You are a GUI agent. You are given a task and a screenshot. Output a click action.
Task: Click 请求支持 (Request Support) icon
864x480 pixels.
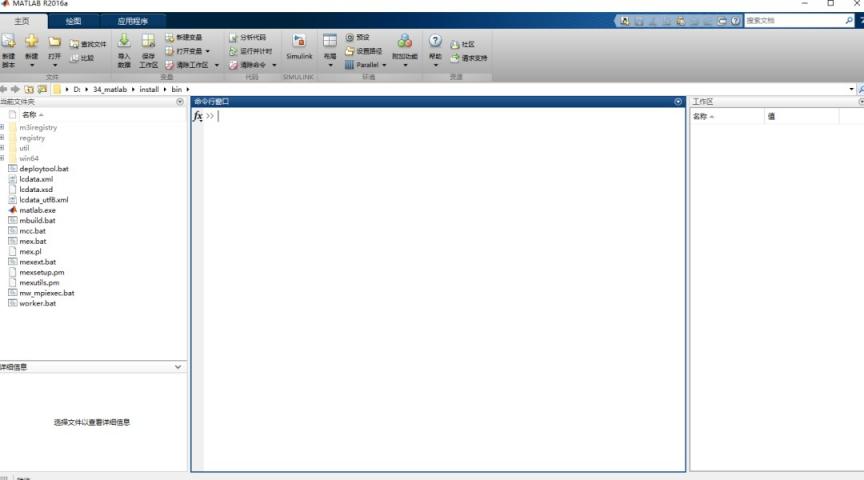point(455,58)
